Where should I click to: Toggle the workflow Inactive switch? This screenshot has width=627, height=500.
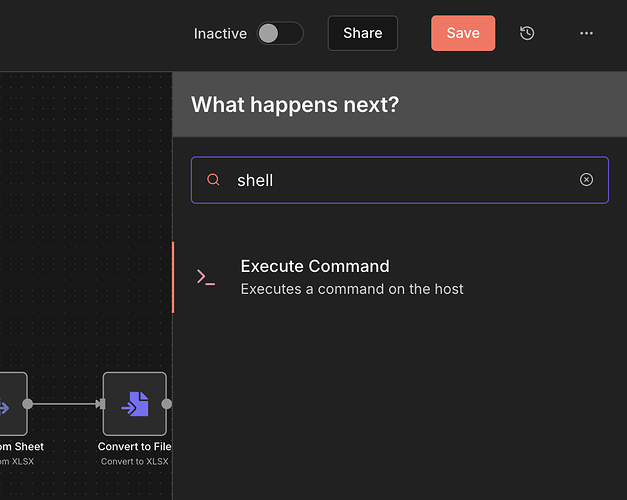279,33
